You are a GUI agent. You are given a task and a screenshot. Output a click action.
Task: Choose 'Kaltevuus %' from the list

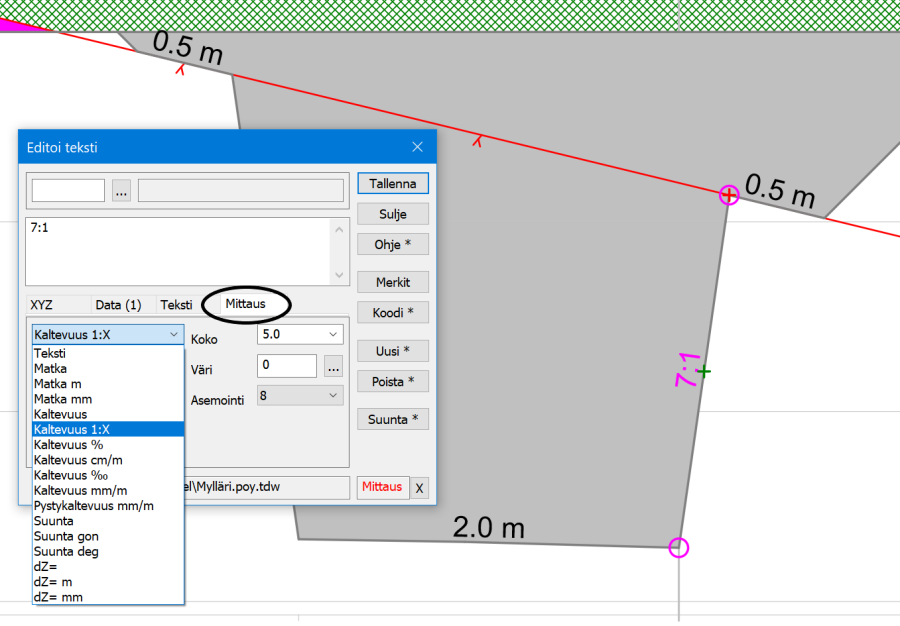pyautogui.click(x=69, y=444)
